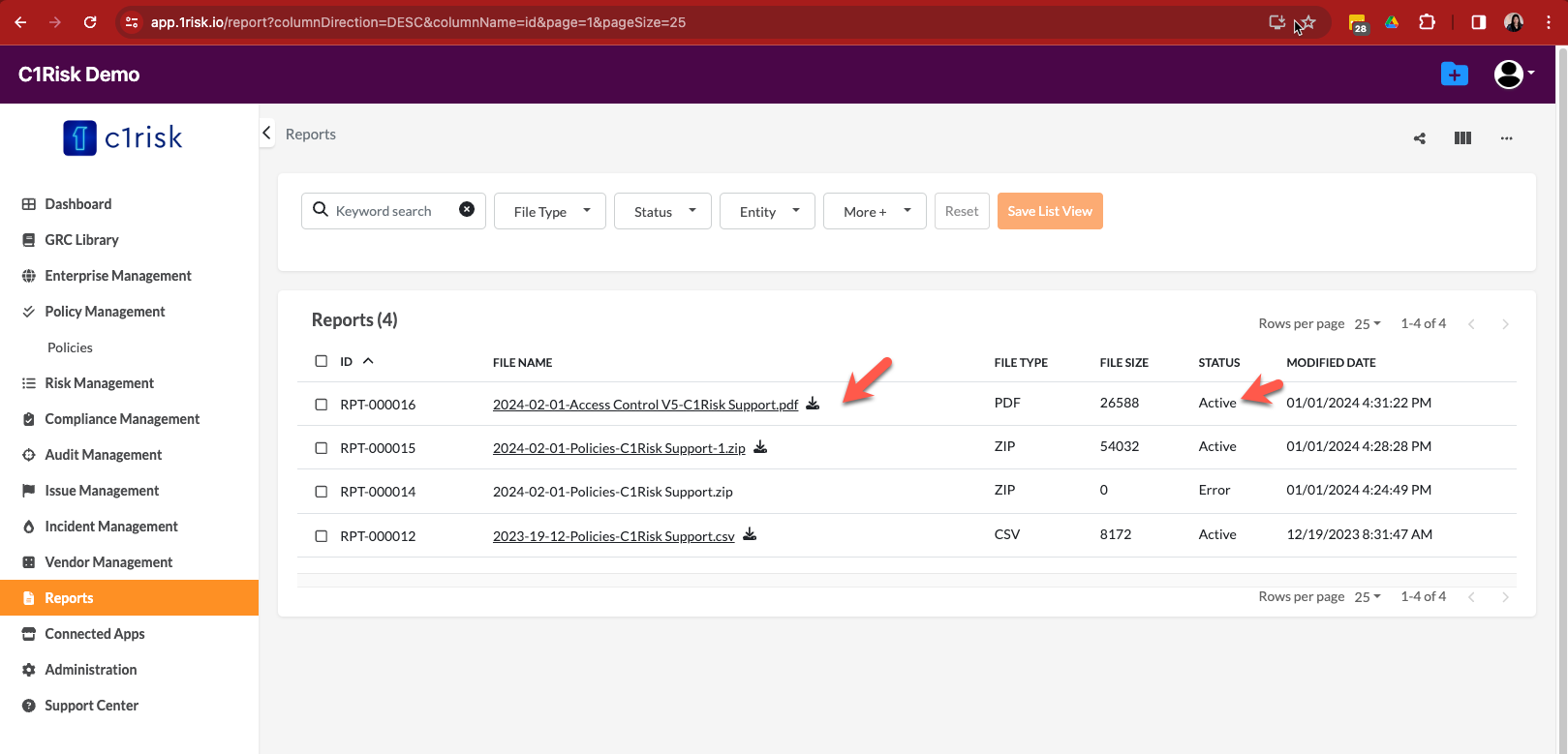Click the Save List View button
This screenshot has height=754, width=1568.
tap(1050, 211)
